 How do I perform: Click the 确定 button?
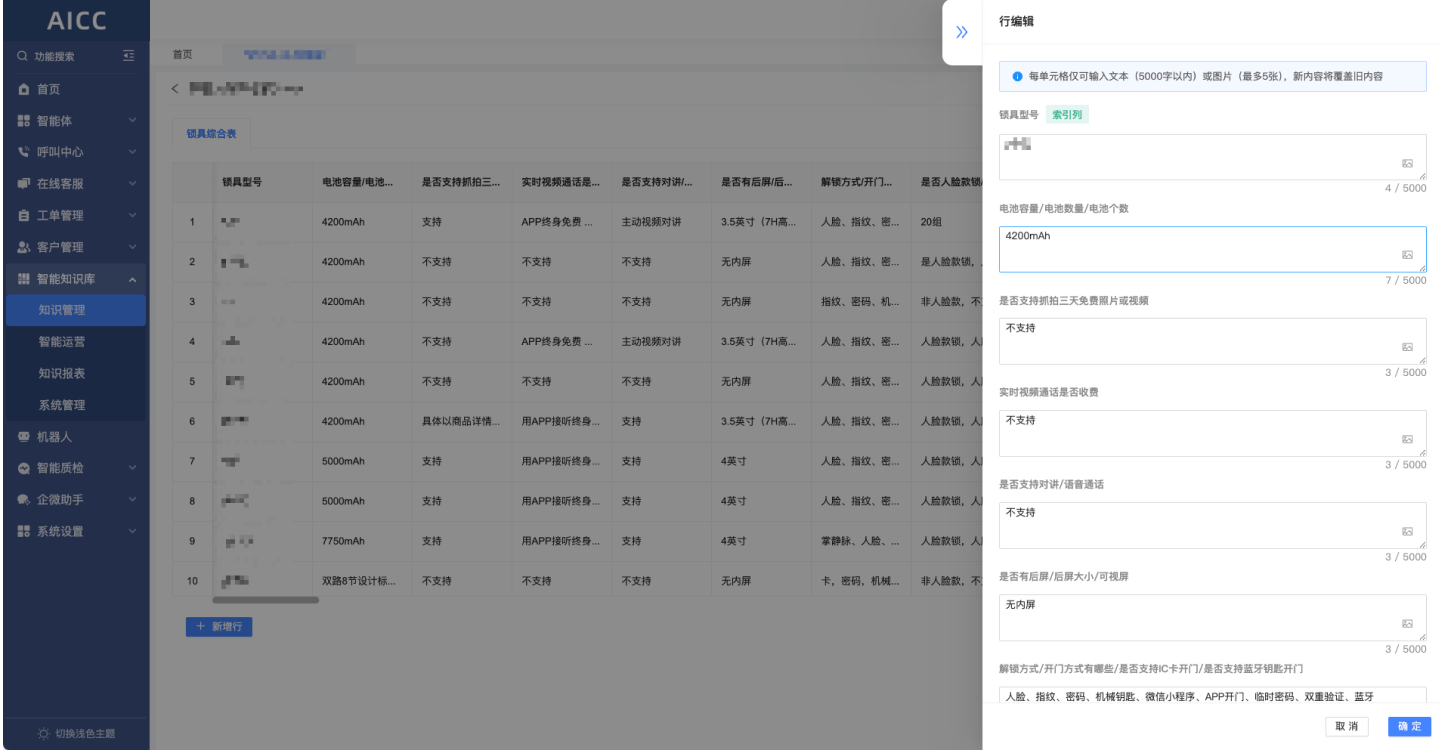click(1409, 726)
